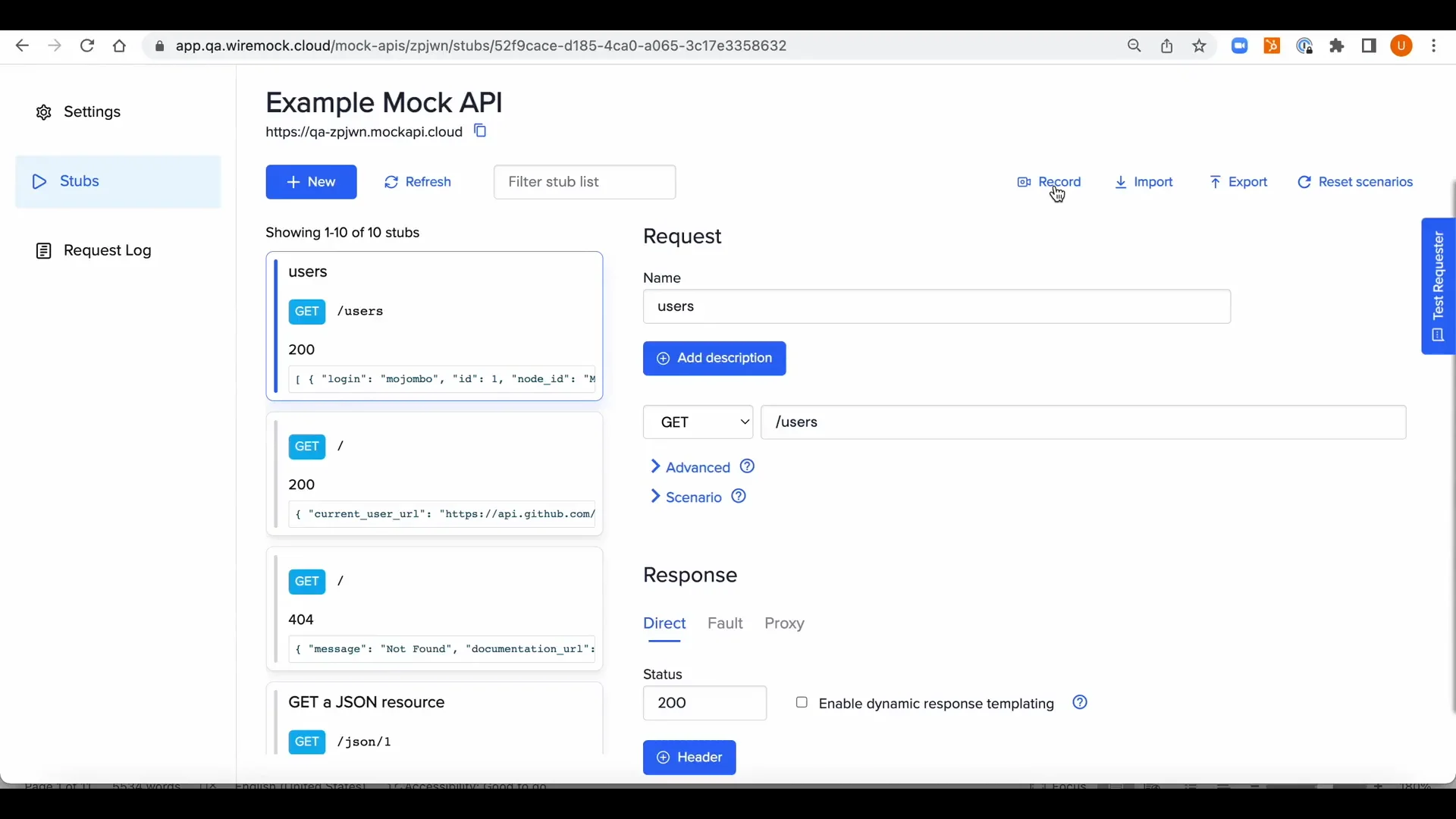
Task: Open the browser extensions puzzle icon
Action: coord(1338,45)
